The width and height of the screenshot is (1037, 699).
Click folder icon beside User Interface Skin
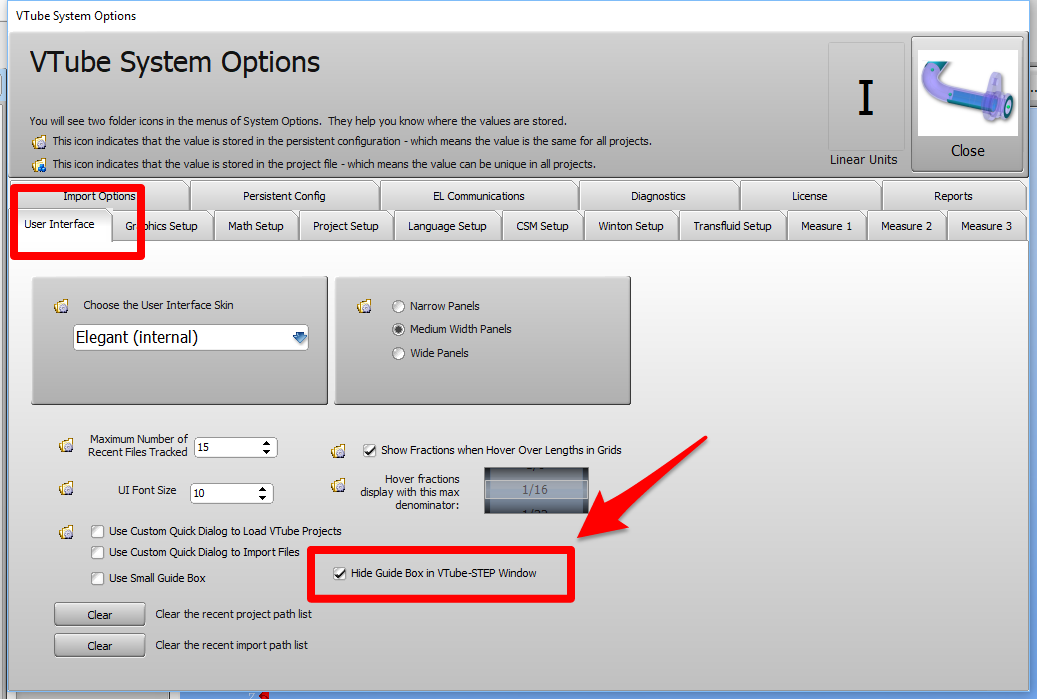(62, 306)
